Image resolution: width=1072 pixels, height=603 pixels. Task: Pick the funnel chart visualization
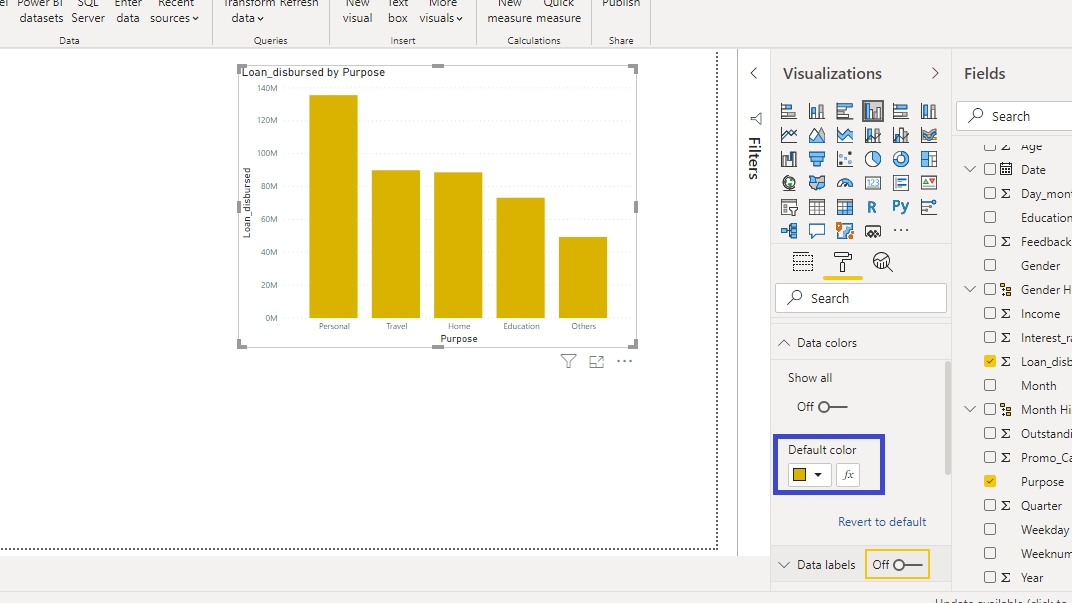817,158
